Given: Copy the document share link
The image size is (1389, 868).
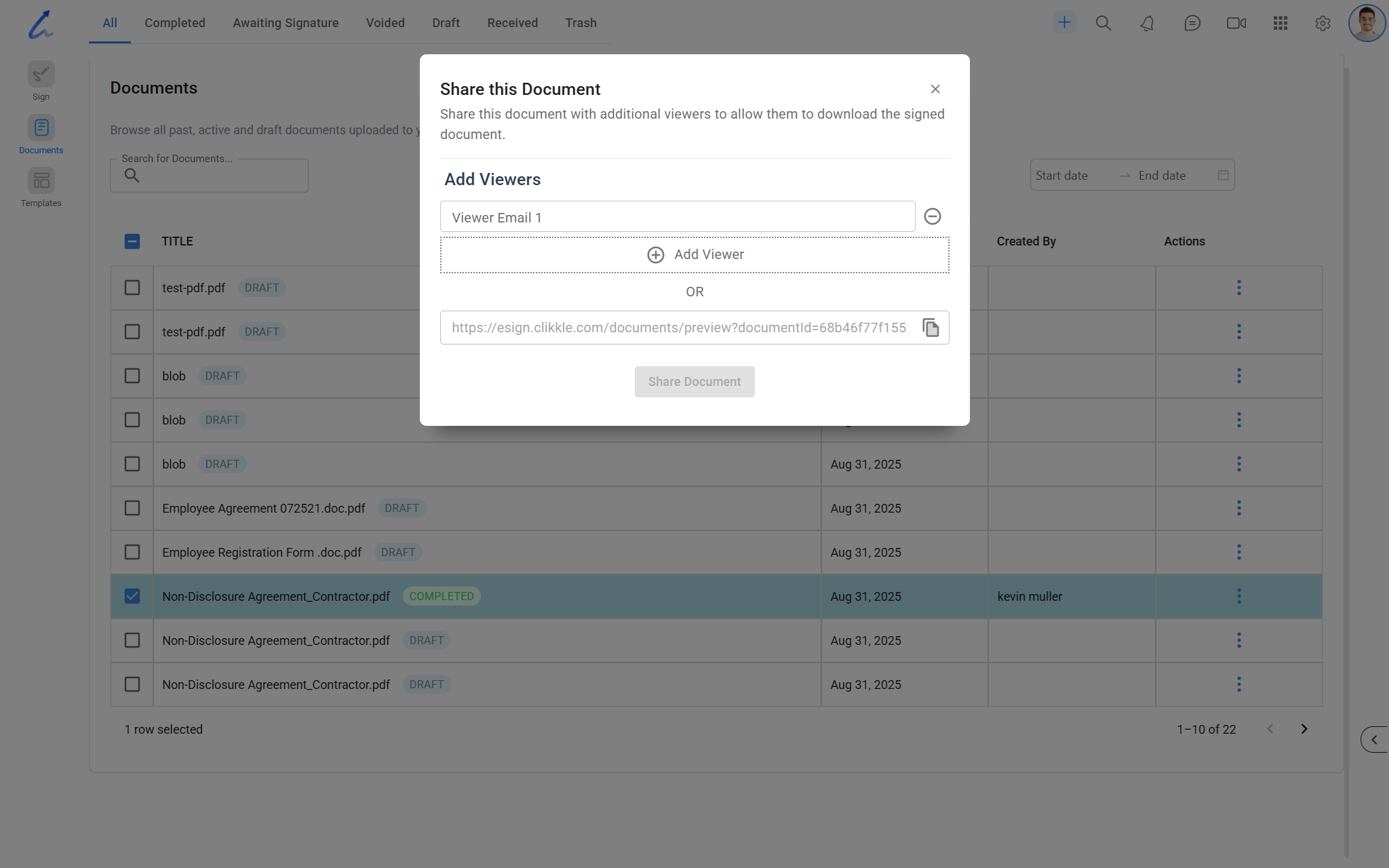Looking at the screenshot, I should [x=931, y=328].
